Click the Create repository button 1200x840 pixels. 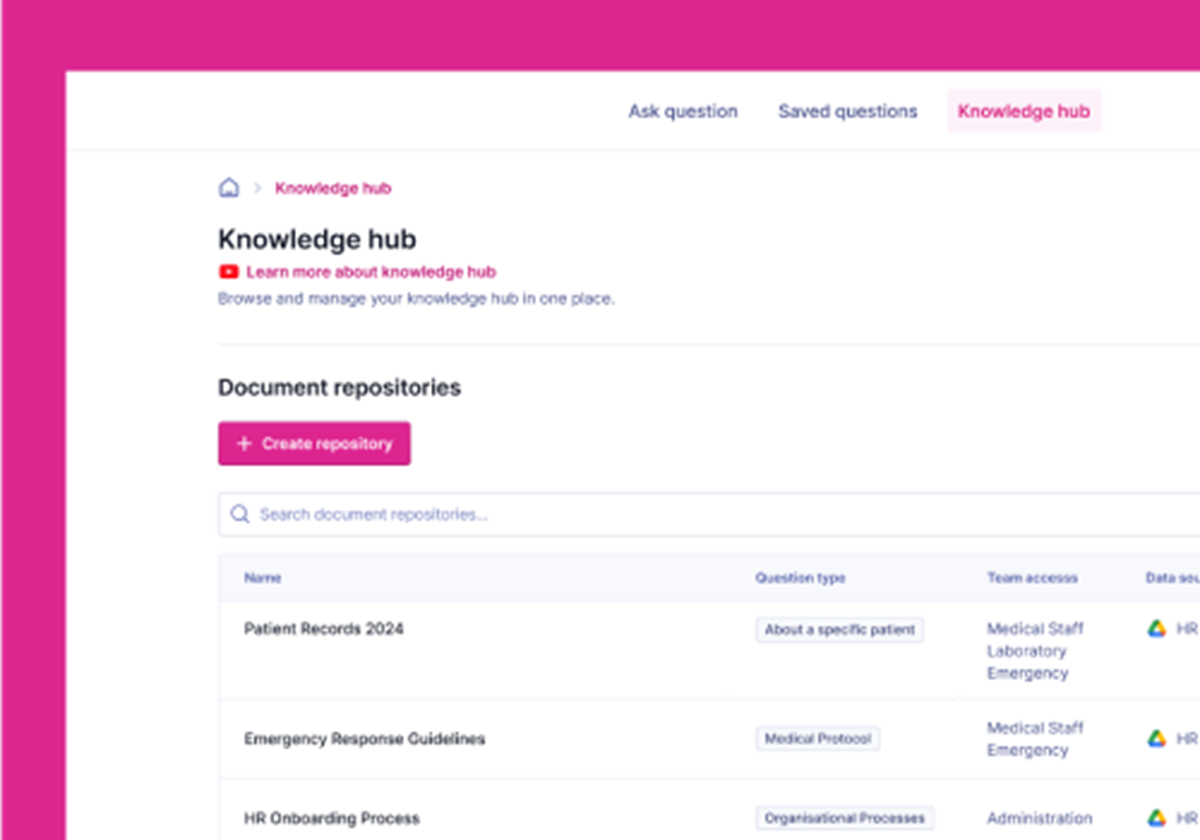tap(314, 443)
